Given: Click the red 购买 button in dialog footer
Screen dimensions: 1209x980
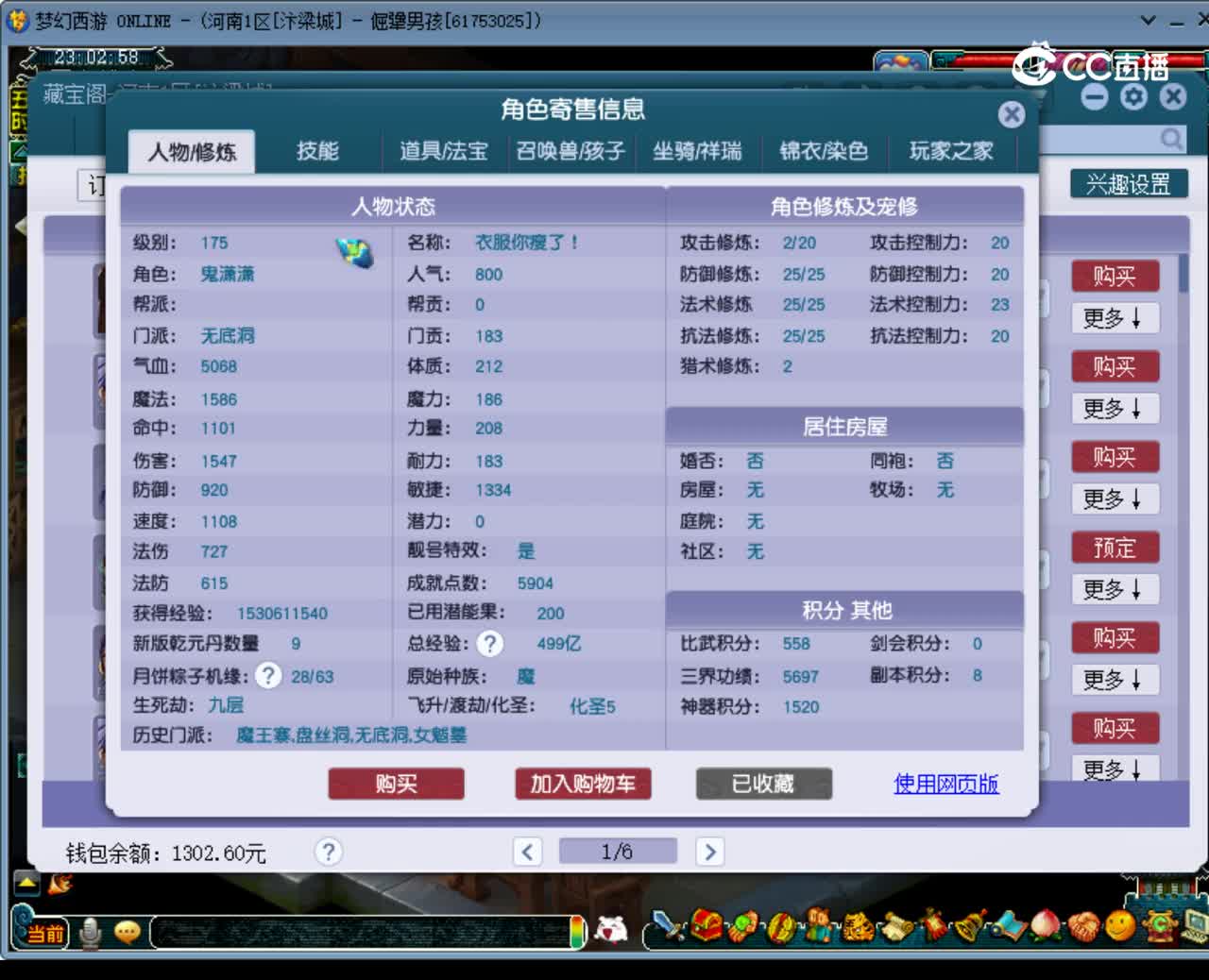Looking at the screenshot, I should [x=396, y=784].
